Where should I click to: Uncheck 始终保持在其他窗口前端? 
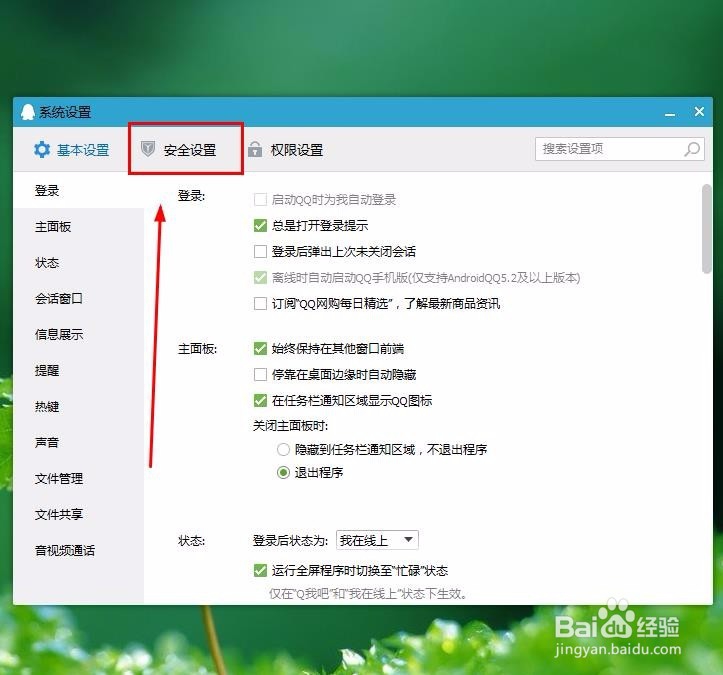pyautogui.click(x=260, y=349)
